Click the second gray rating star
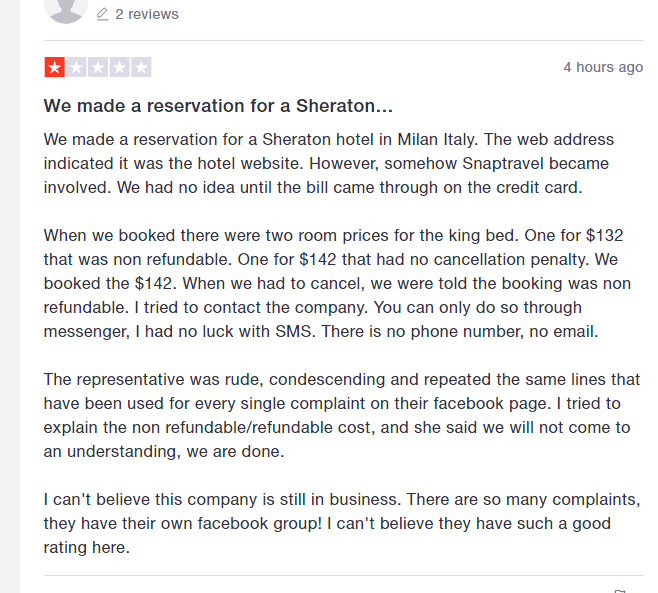The image size is (658, 593). point(76,67)
